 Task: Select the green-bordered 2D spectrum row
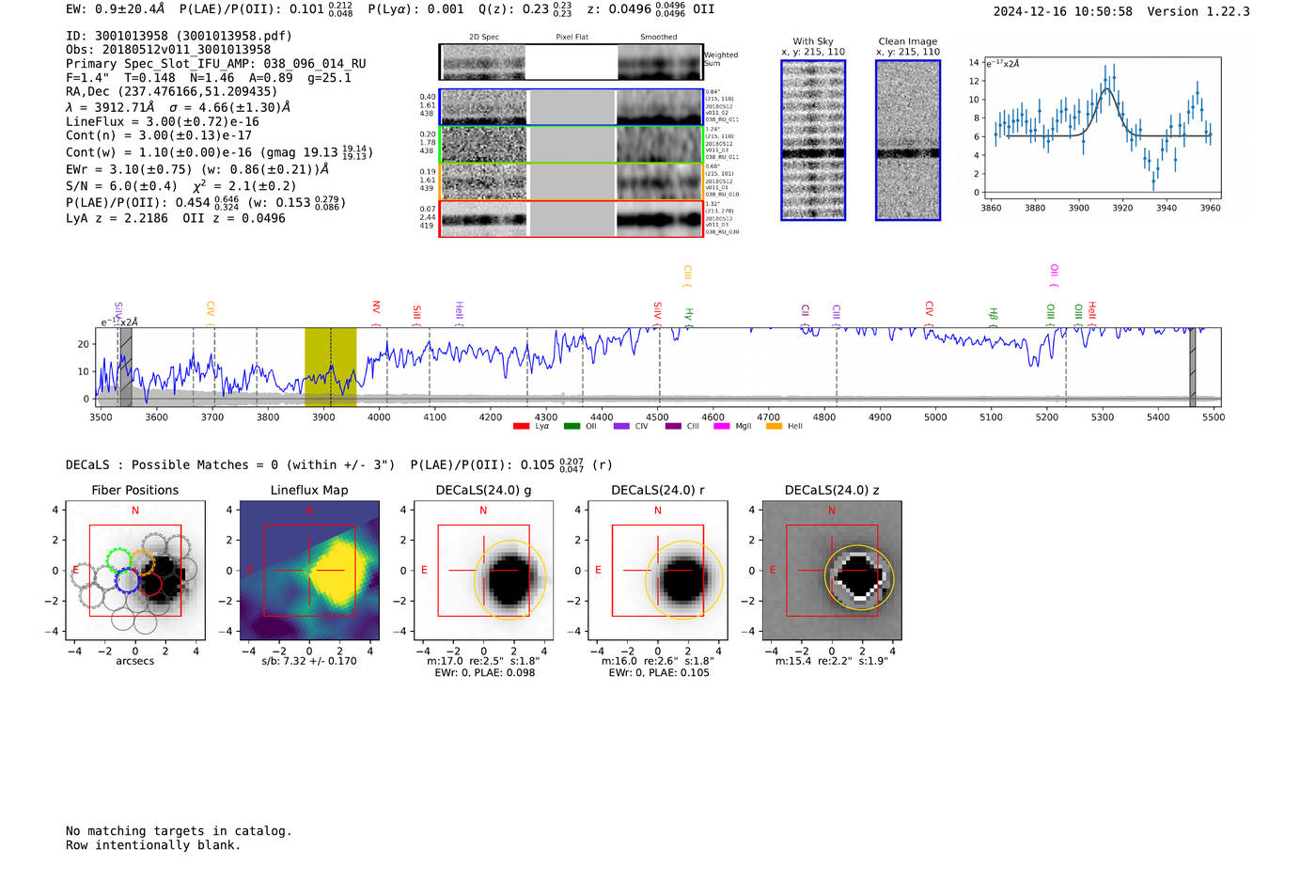tap(572, 145)
